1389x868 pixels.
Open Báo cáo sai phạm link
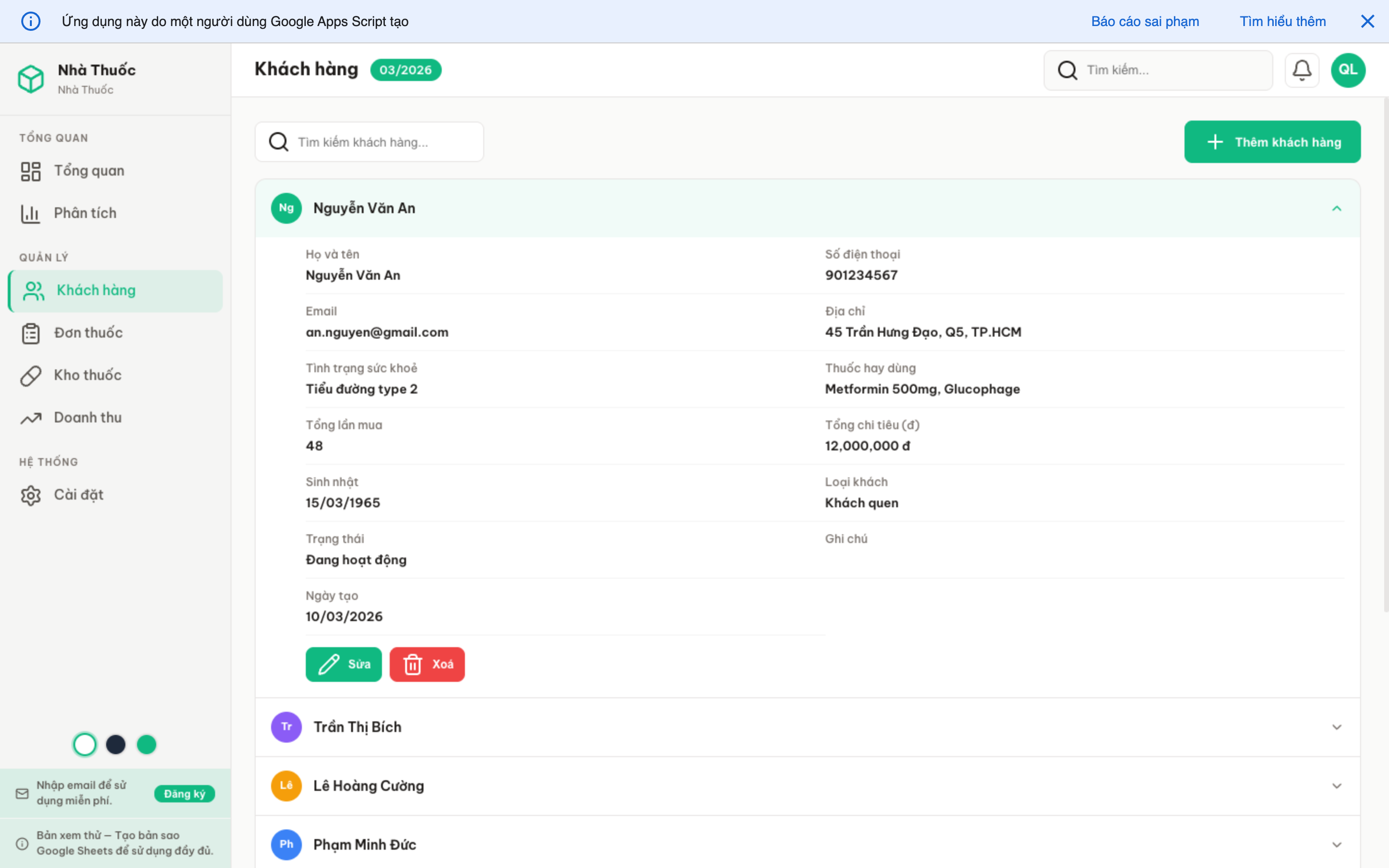pyautogui.click(x=1144, y=21)
